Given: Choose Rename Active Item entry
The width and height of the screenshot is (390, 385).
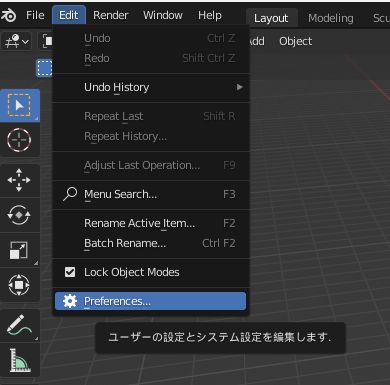Looking at the screenshot, I should (151, 223).
